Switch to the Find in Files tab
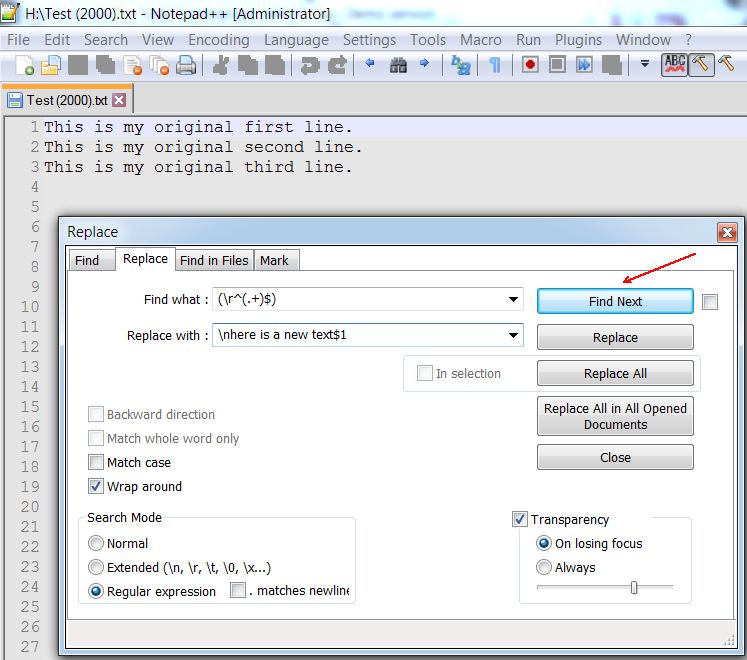Image resolution: width=747 pixels, height=660 pixels. [x=214, y=260]
